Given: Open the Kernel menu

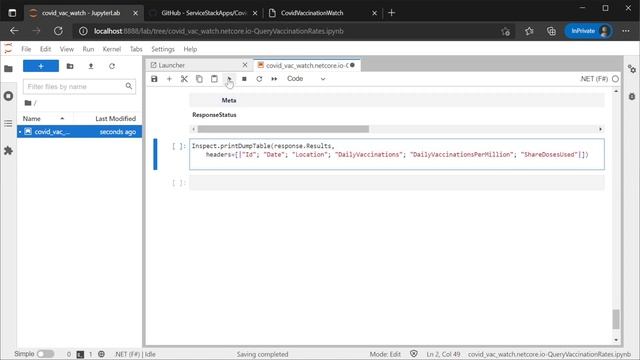Looking at the screenshot, I should pyautogui.click(x=111, y=49).
